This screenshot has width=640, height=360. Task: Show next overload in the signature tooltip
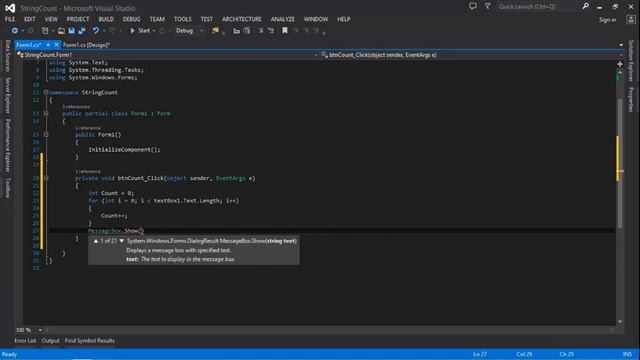[121, 241]
